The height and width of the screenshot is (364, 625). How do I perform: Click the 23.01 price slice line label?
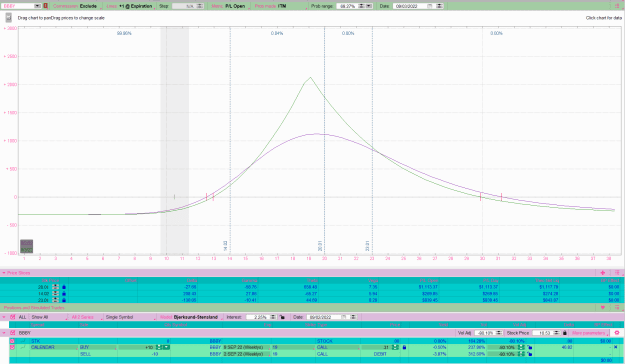(x=368, y=246)
